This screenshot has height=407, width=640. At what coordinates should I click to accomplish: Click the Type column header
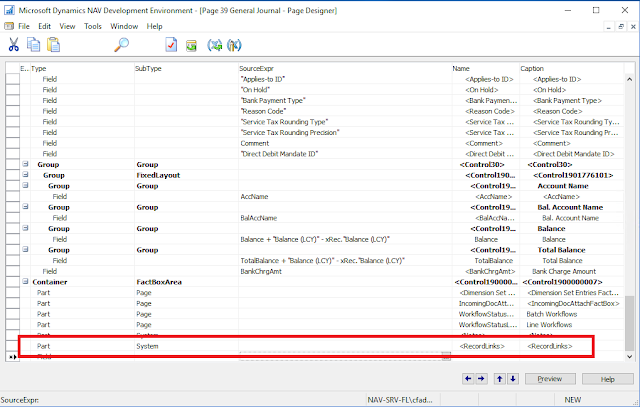(x=82, y=69)
